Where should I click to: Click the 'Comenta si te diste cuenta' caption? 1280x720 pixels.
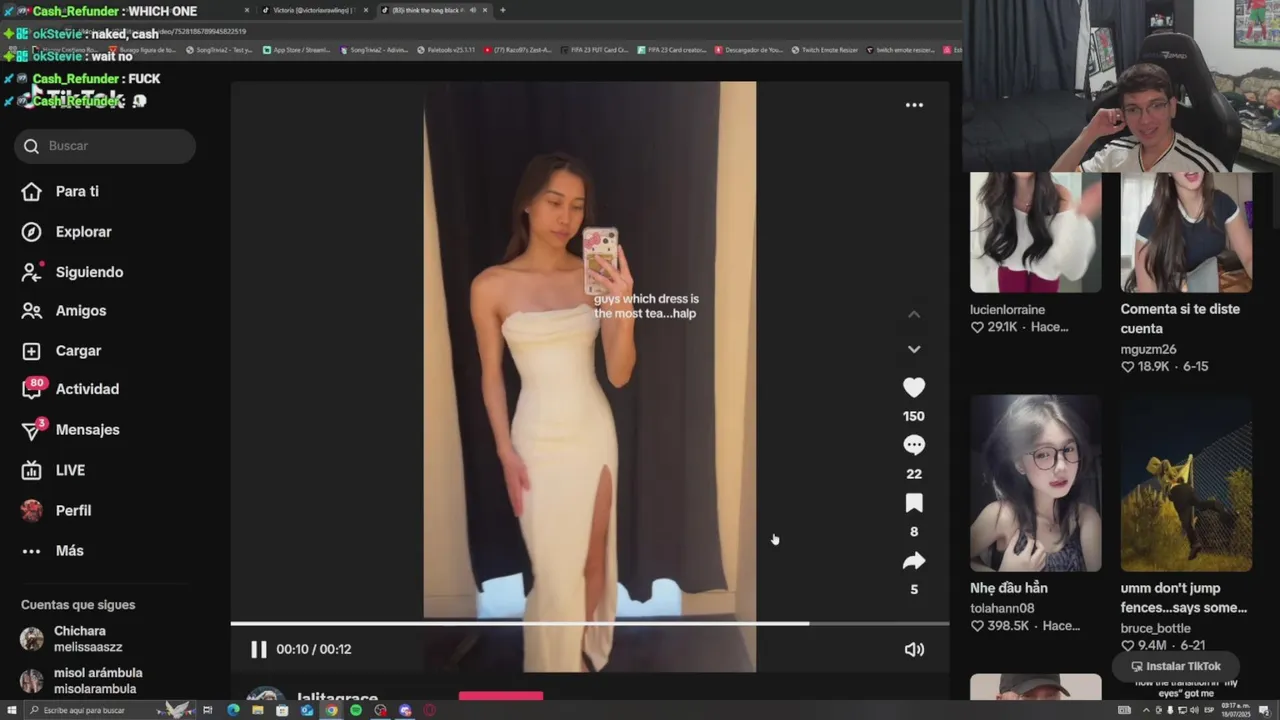pyautogui.click(x=1180, y=319)
